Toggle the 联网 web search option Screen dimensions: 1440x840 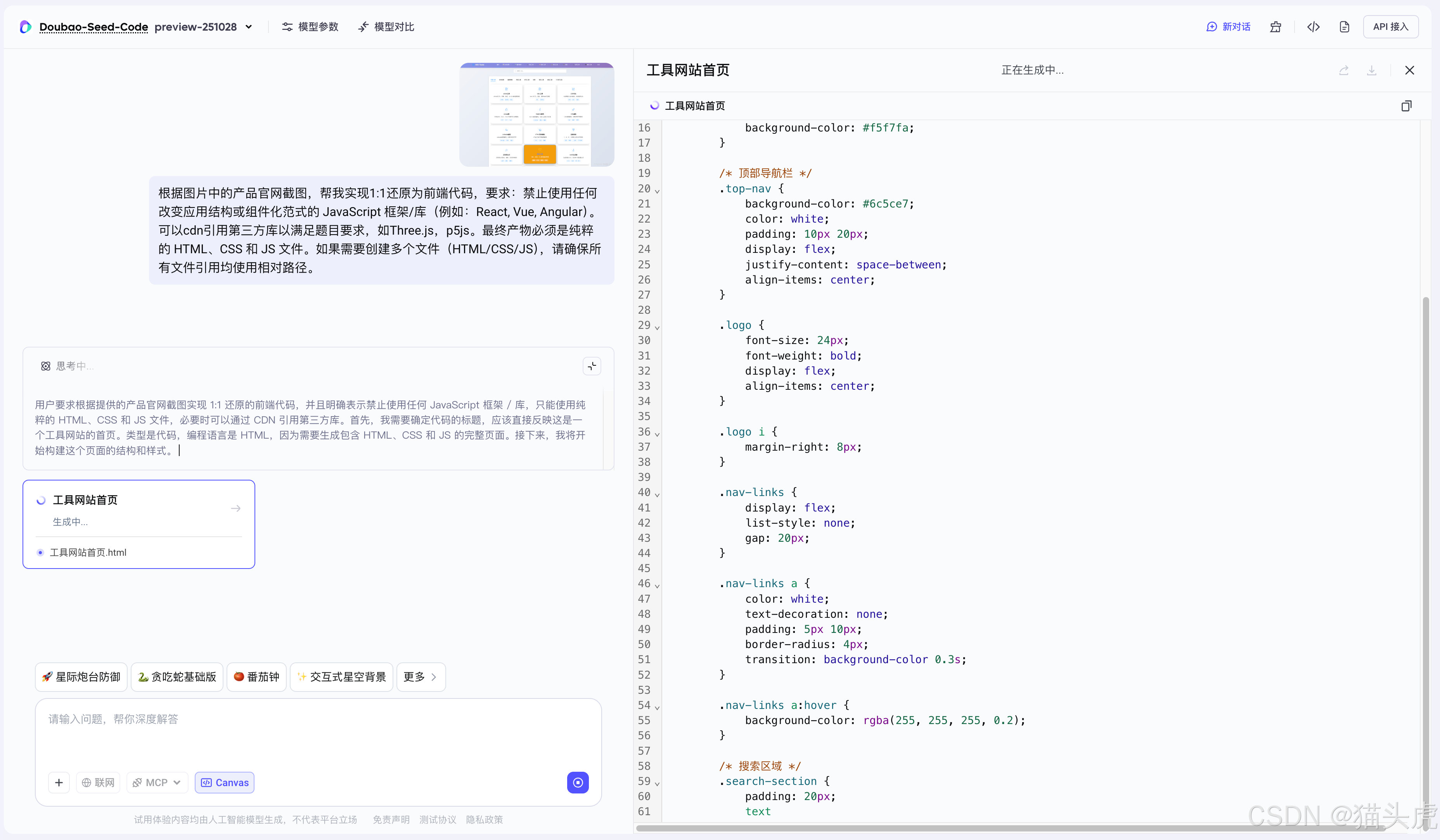pos(98,782)
